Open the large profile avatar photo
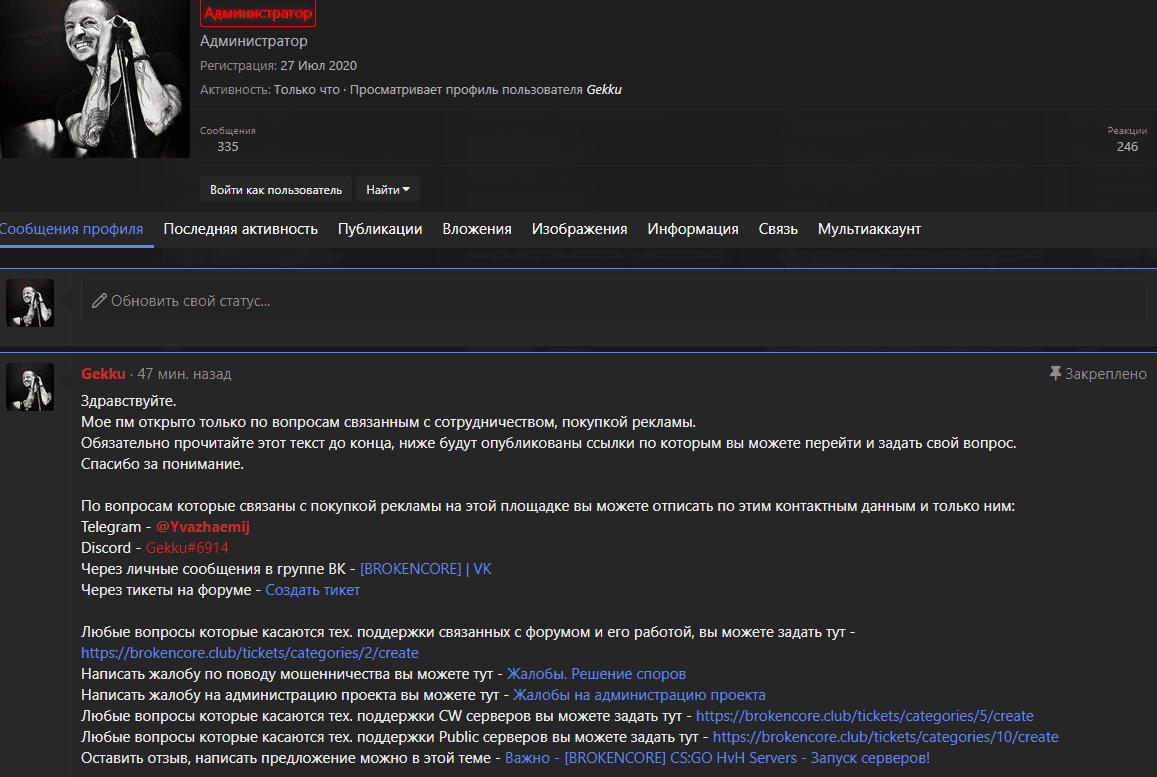 (x=94, y=78)
